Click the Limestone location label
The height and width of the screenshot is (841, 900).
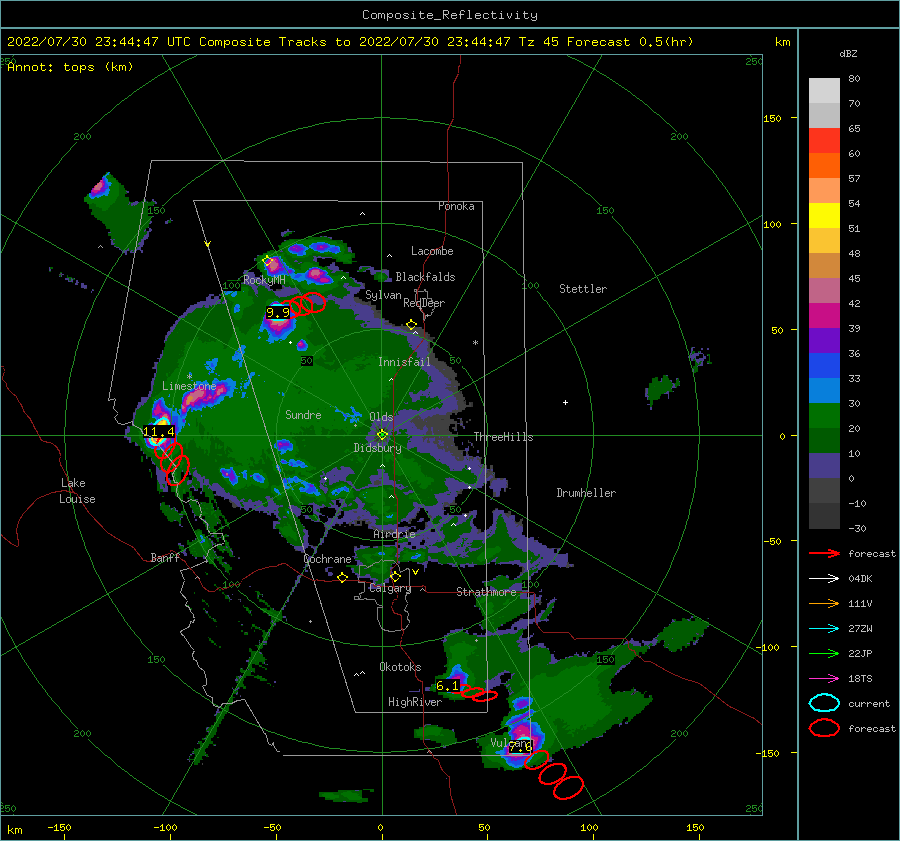click(189, 386)
